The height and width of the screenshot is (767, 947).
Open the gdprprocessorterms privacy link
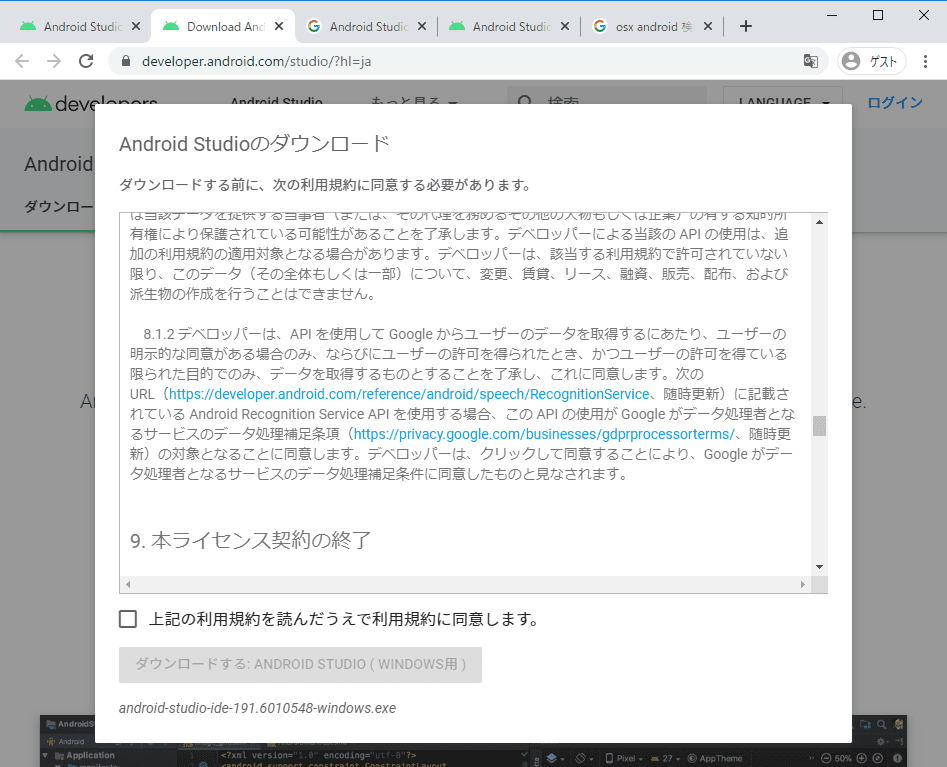(544, 434)
